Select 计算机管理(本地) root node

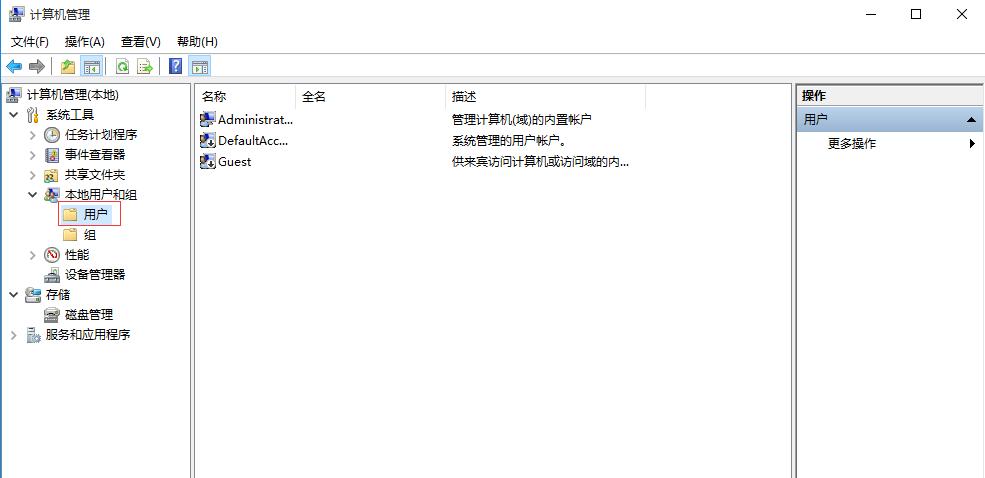coord(72,95)
